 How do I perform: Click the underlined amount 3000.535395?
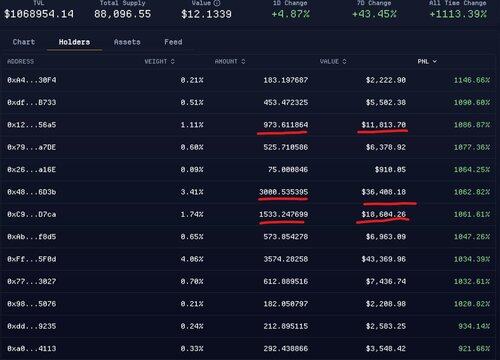[284, 192]
